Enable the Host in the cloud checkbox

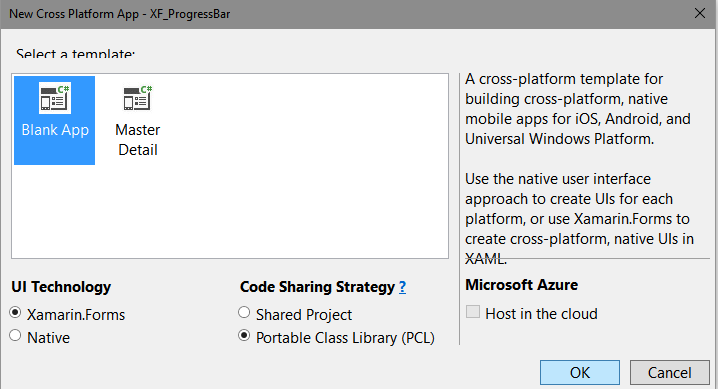pos(473,312)
